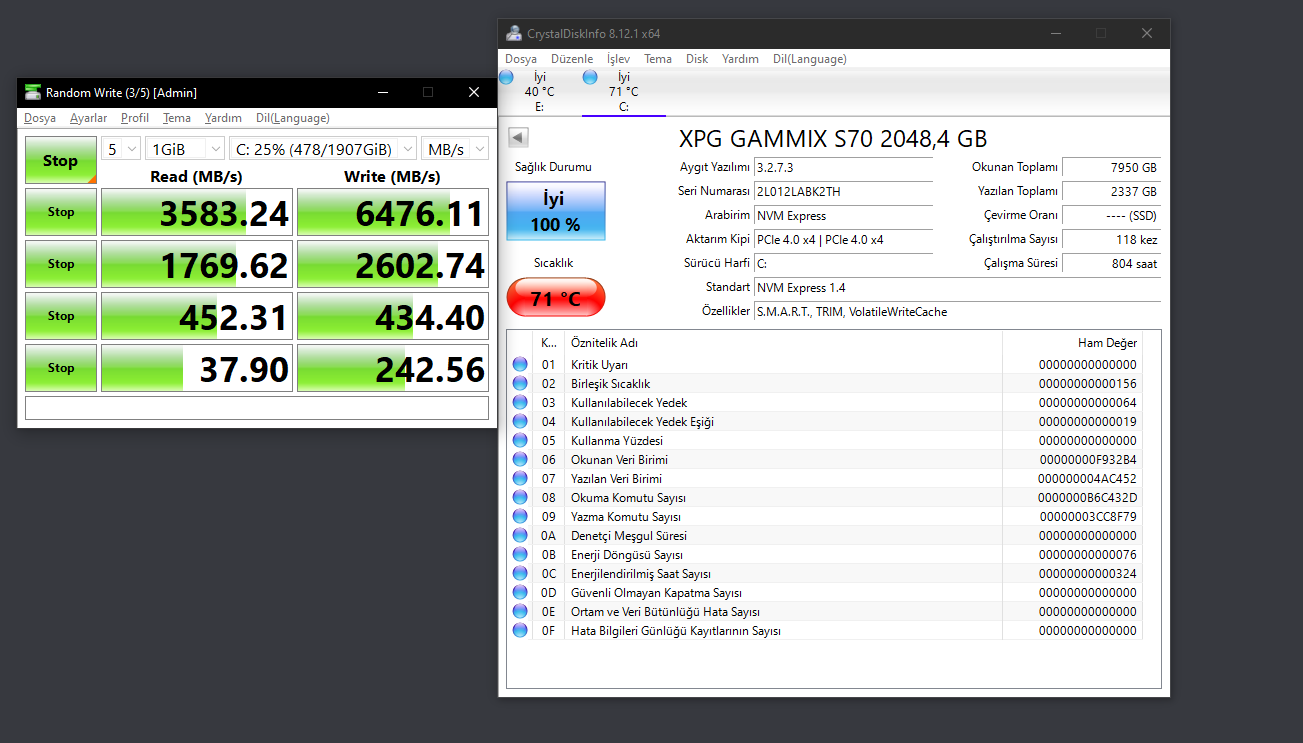Click the Yazılan Toplamı value 2337 GB

point(1111,192)
